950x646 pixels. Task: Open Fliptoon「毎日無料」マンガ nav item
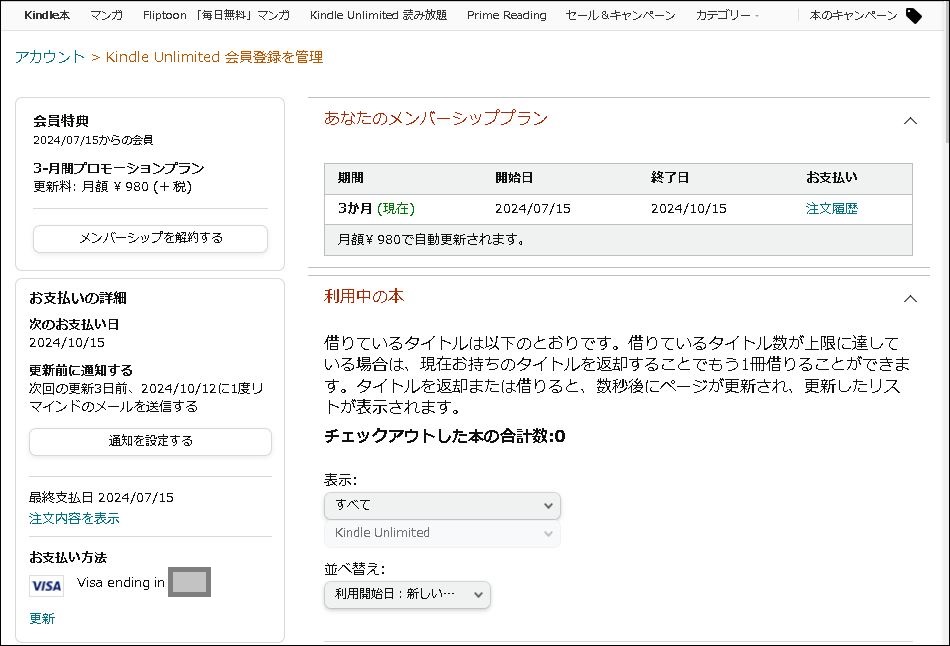[x=216, y=15]
